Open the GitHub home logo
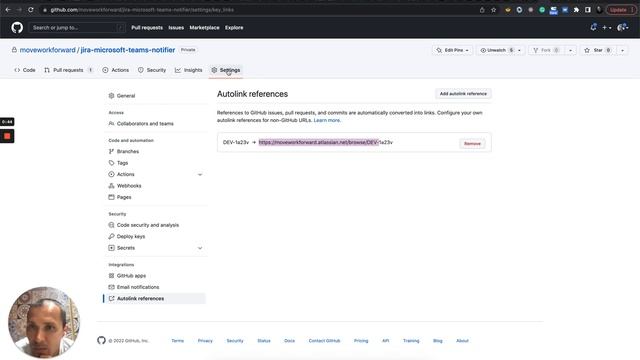This screenshot has height=360, width=640. coord(17,28)
